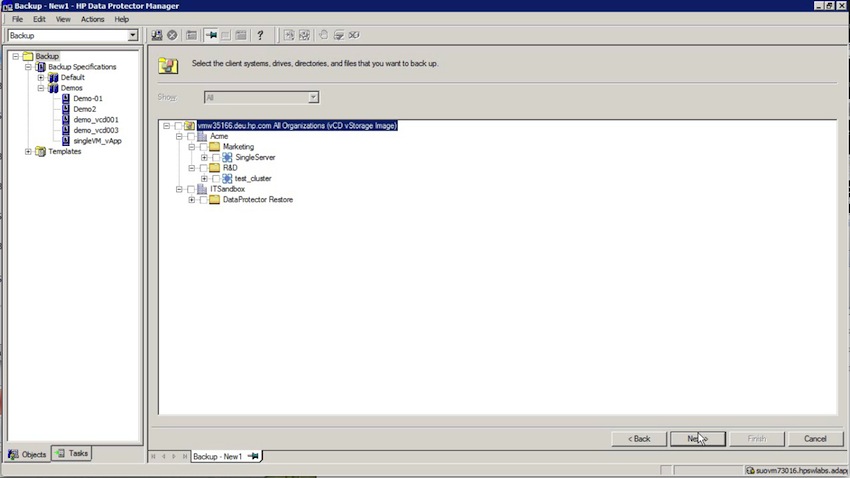Open the File menu

pyautogui.click(x=17, y=19)
